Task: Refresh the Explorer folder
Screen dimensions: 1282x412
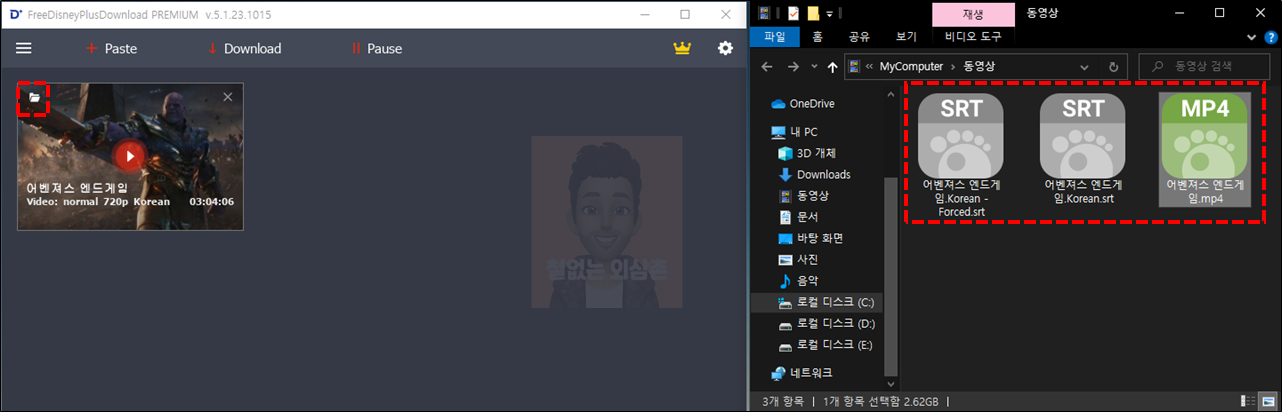Action: tap(1113, 67)
